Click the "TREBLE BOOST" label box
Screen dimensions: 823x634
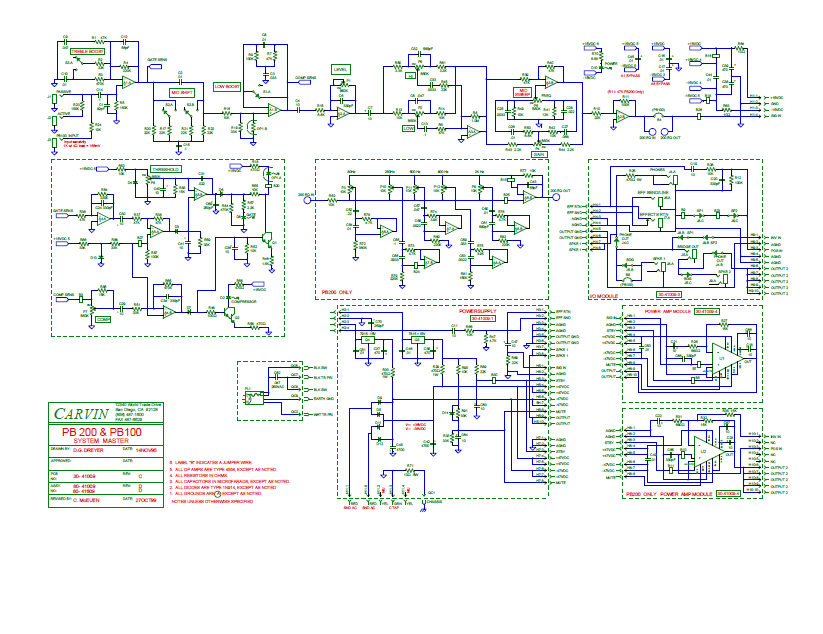(x=87, y=51)
